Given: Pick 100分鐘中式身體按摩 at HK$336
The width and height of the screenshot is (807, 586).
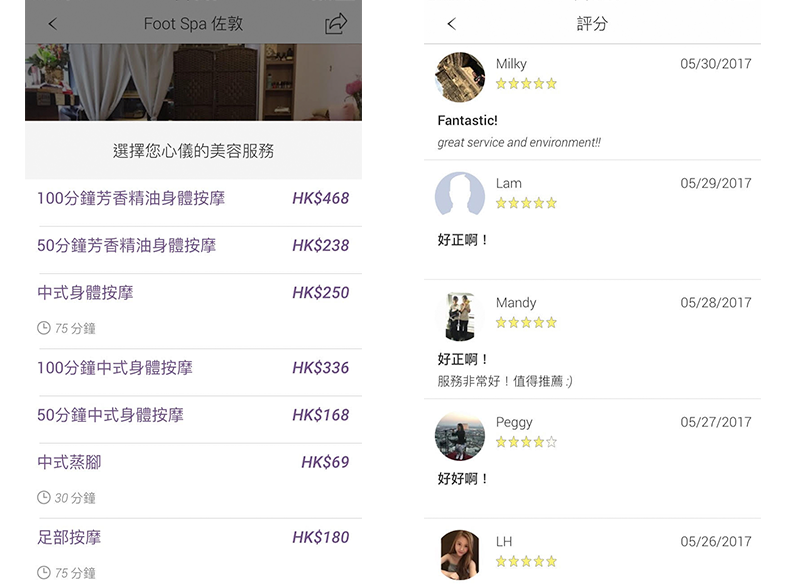Looking at the screenshot, I should click(193, 368).
